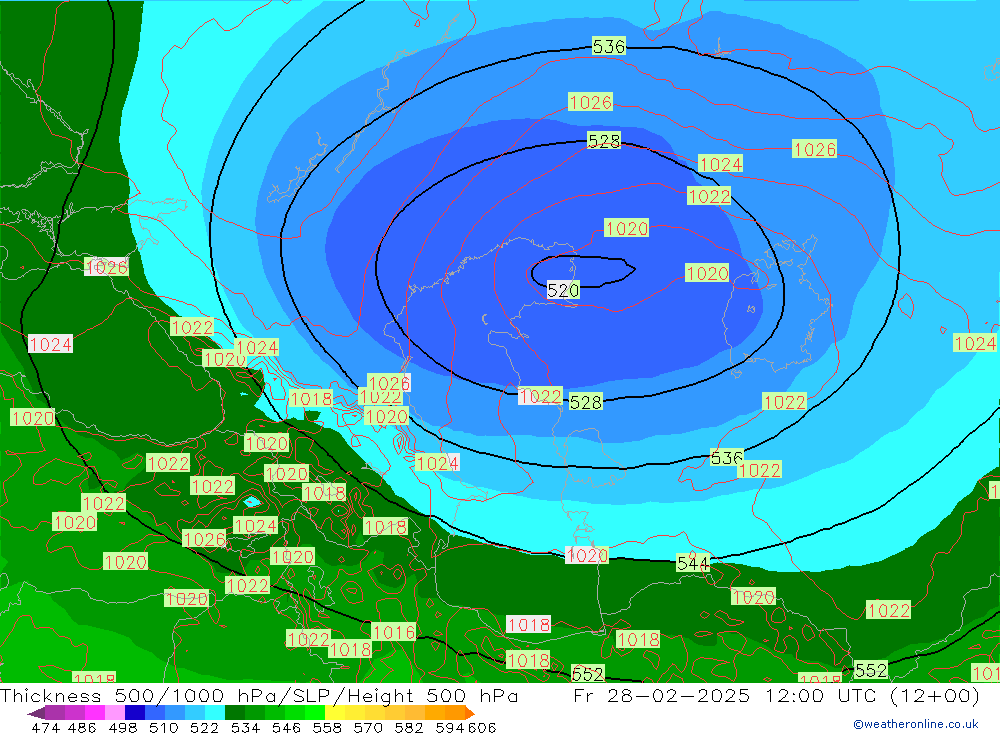The width and height of the screenshot is (1000, 733).
Task: Click the 520 height contour label
Action: pyautogui.click(x=563, y=290)
